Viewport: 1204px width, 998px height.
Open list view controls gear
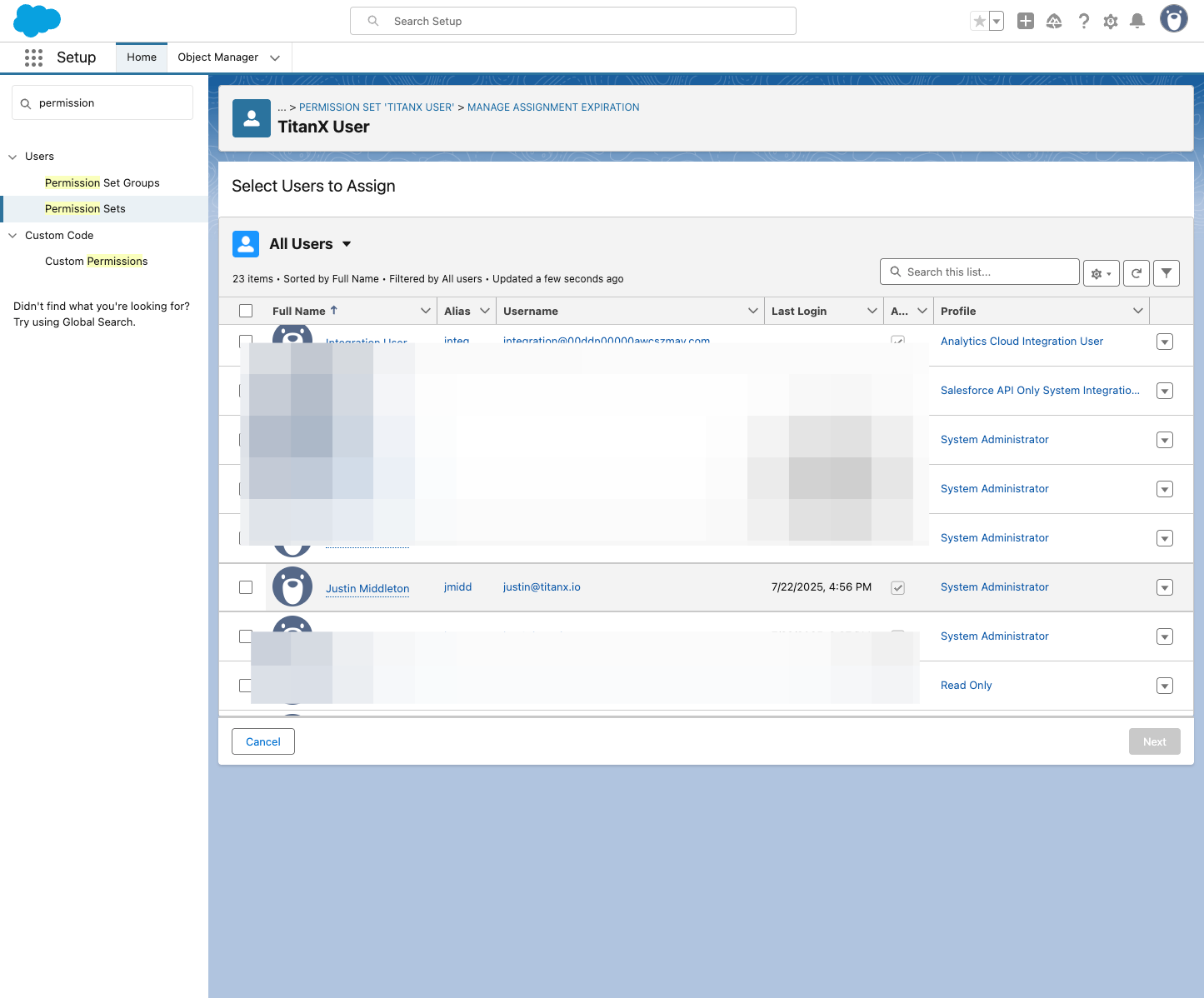click(1102, 273)
